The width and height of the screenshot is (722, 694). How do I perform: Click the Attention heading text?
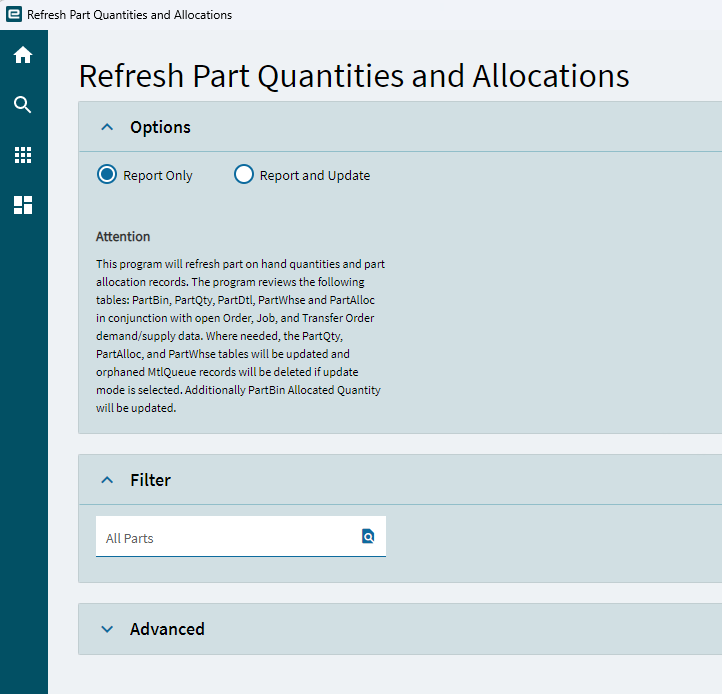[x=123, y=237]
